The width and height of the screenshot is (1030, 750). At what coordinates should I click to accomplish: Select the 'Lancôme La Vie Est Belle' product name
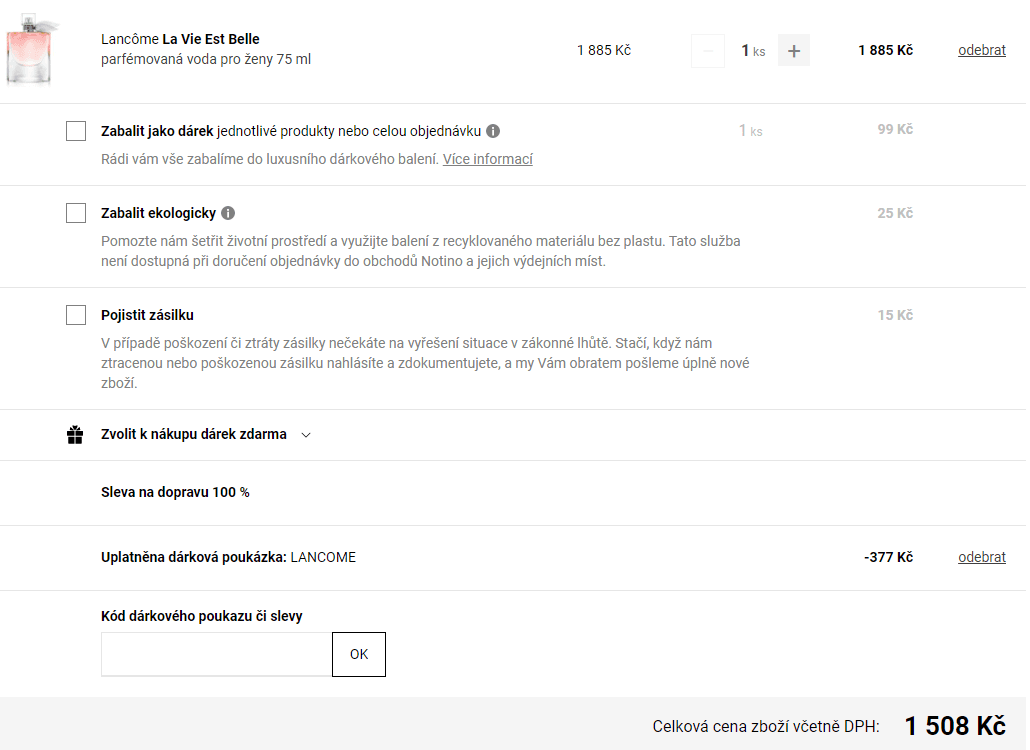(180, 39)
